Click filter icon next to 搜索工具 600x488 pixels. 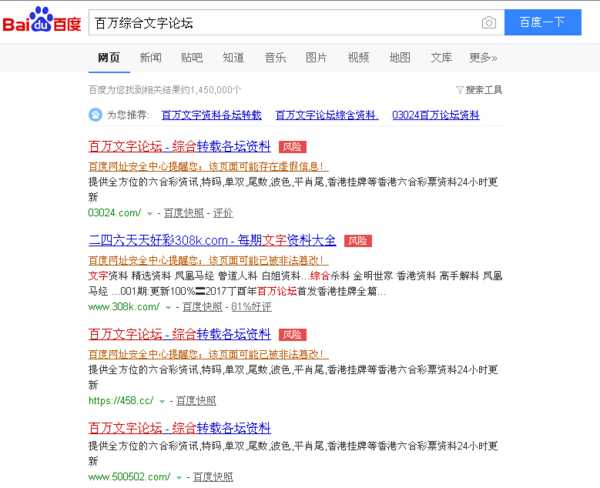point(460,90)
